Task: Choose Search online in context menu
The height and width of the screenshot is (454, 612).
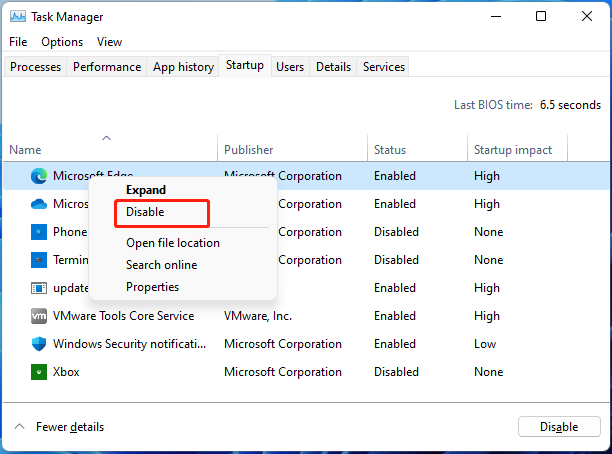Action: (162, 265)
